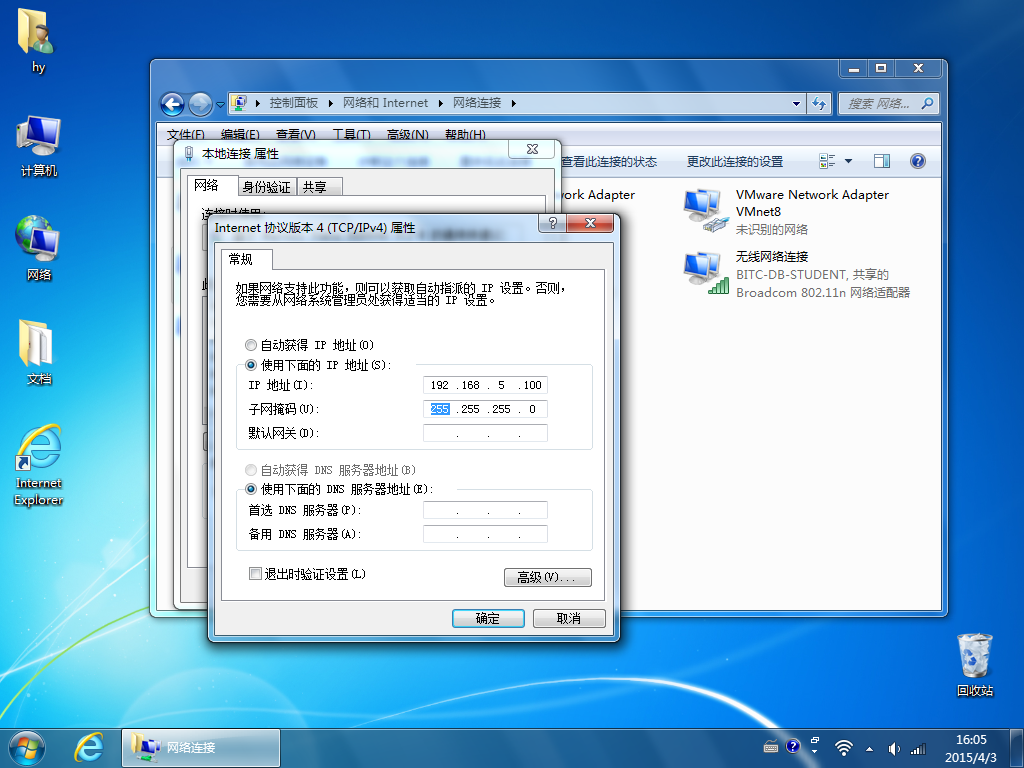Click the back navigation arrow

(172, 104)
